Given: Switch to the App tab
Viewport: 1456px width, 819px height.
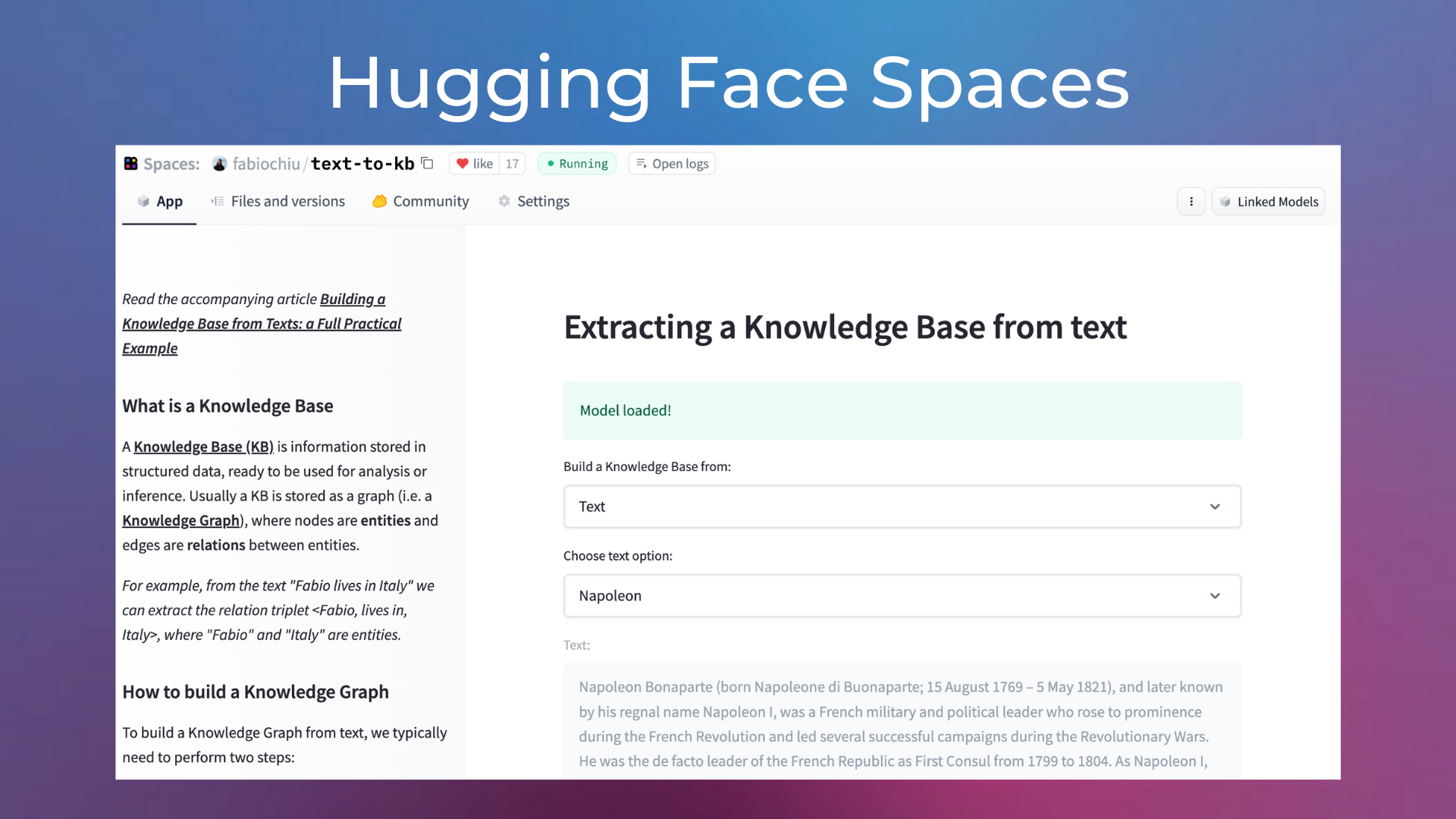Looking at the screenshot, I should [159, 202].
